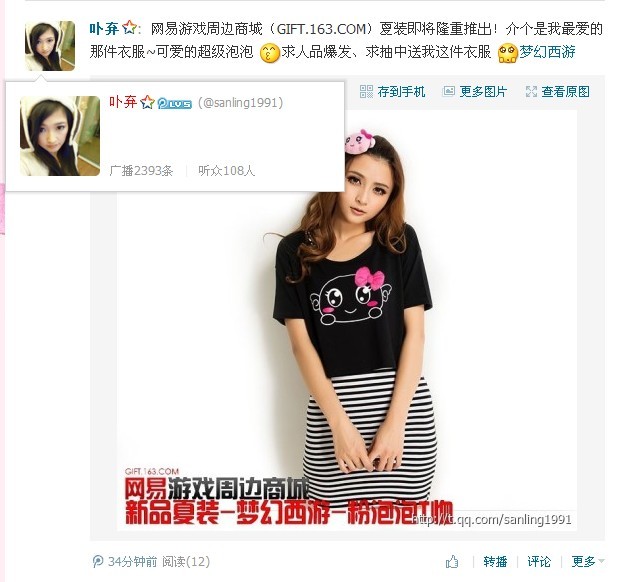The width and height of the screenshot is (622, 582).
Task: Click the LV5 level badge in the popup card
Action: [x=175, y=103]
